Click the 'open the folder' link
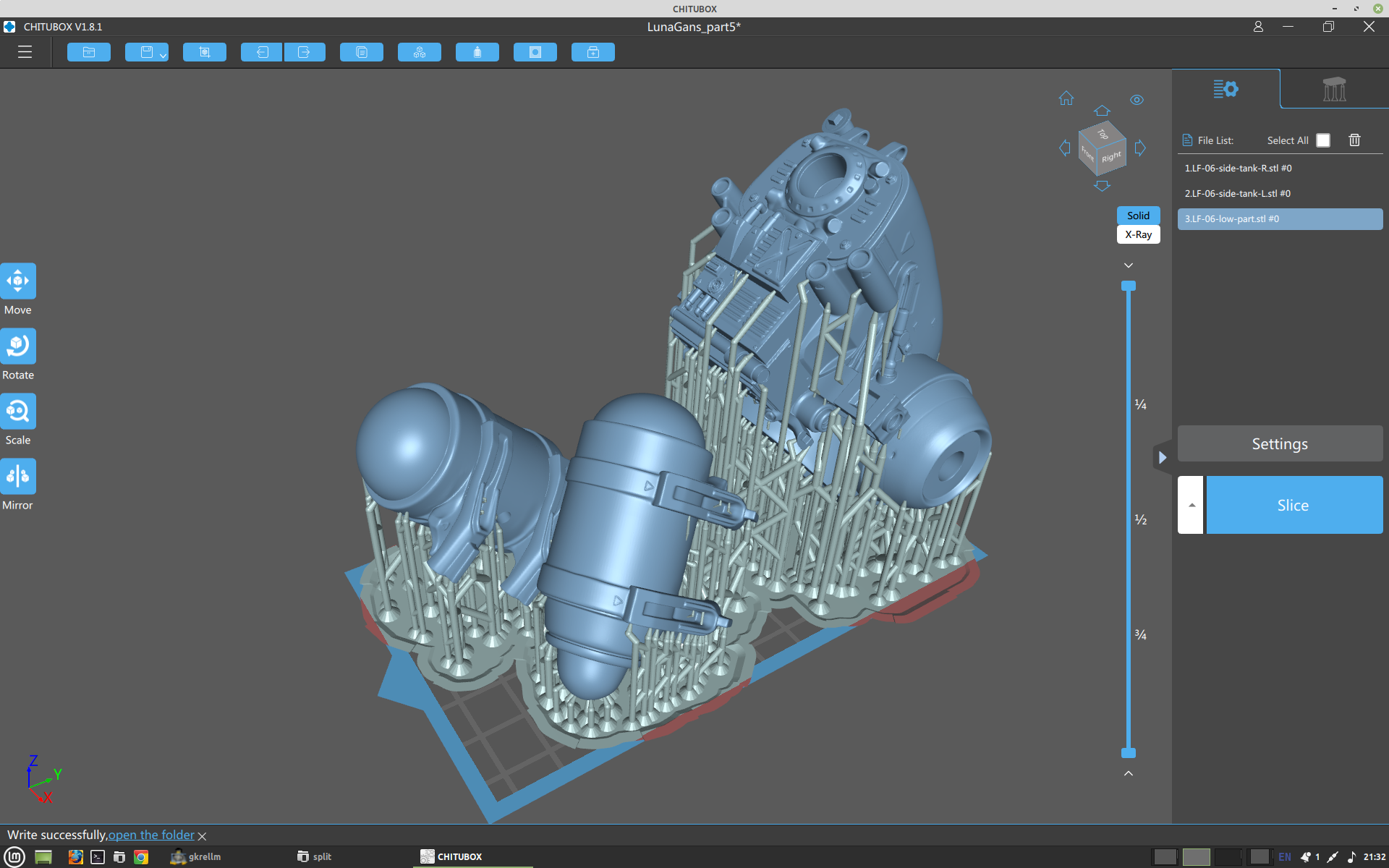 point(151,835)
